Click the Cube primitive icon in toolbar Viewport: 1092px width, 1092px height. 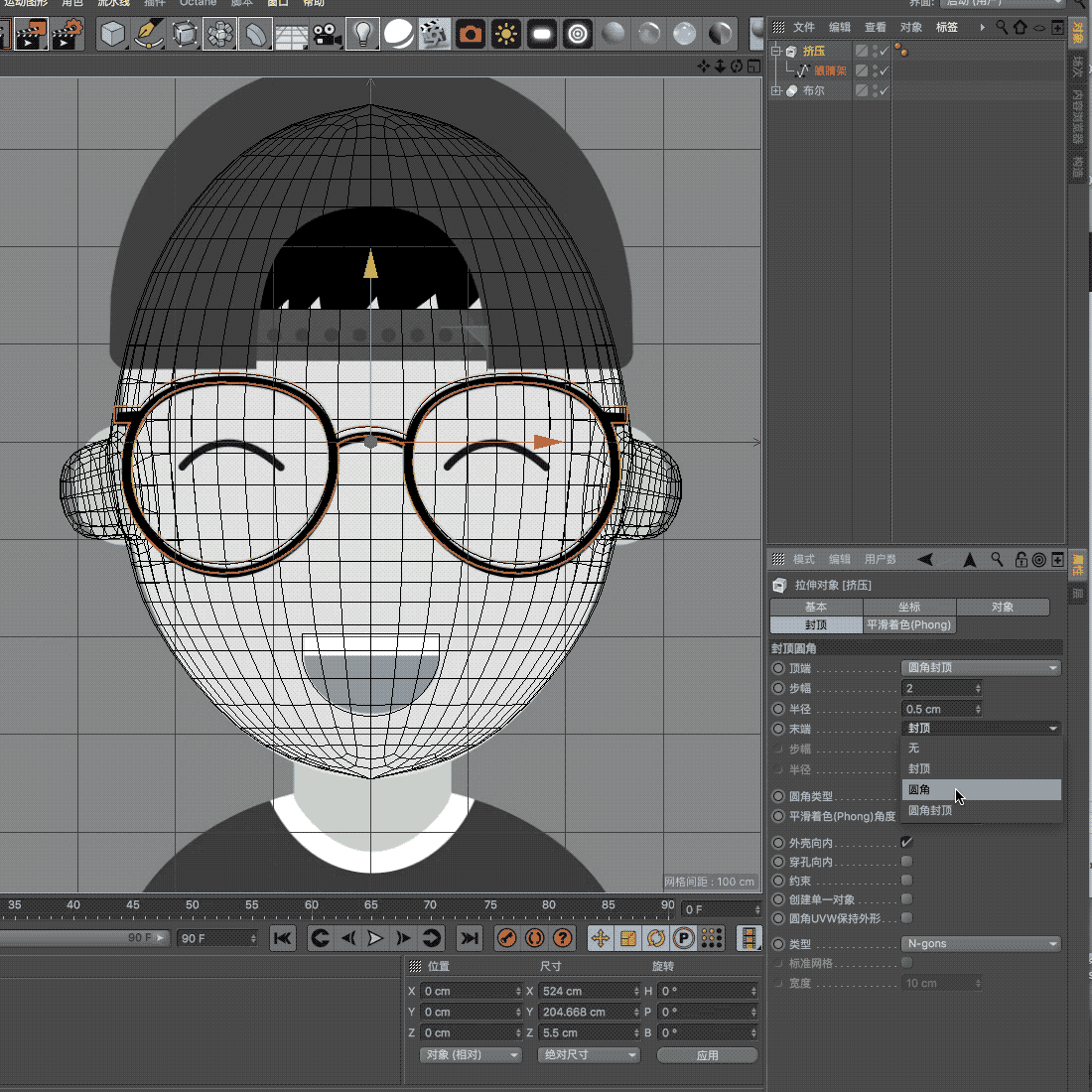pos(114,35)
